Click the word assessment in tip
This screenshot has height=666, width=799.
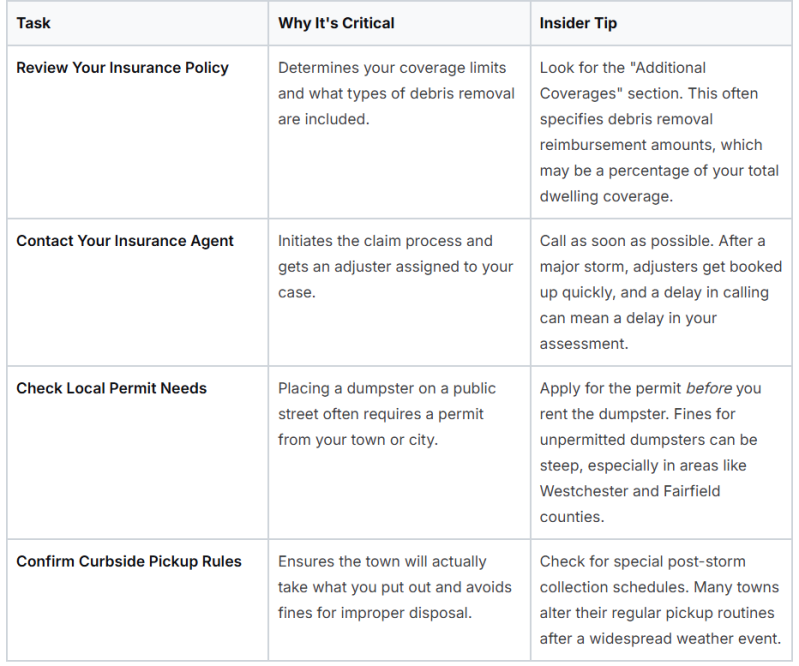pyautogui.click(x=584, y=344)
